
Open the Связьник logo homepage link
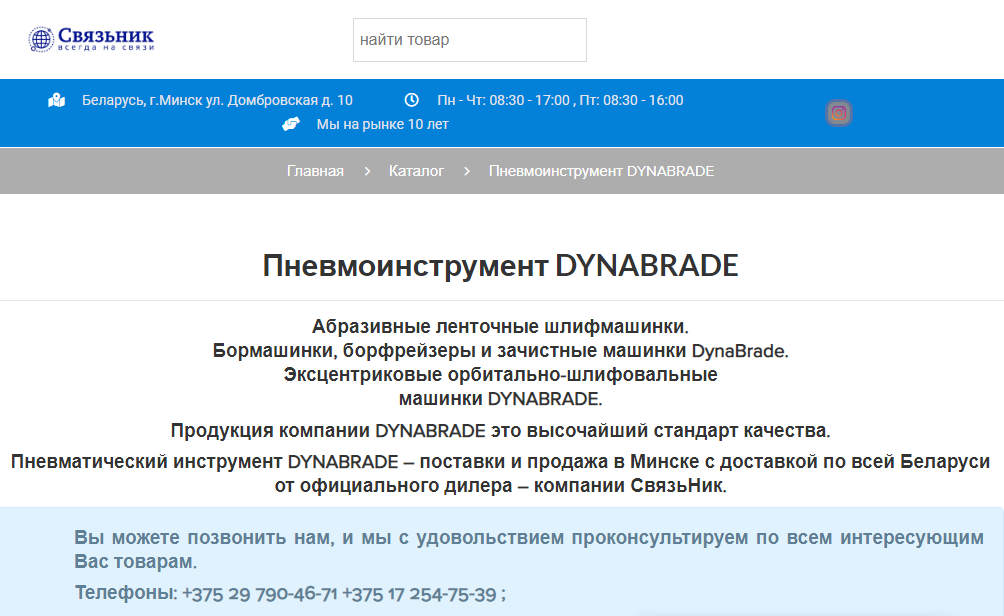(91, 39)
